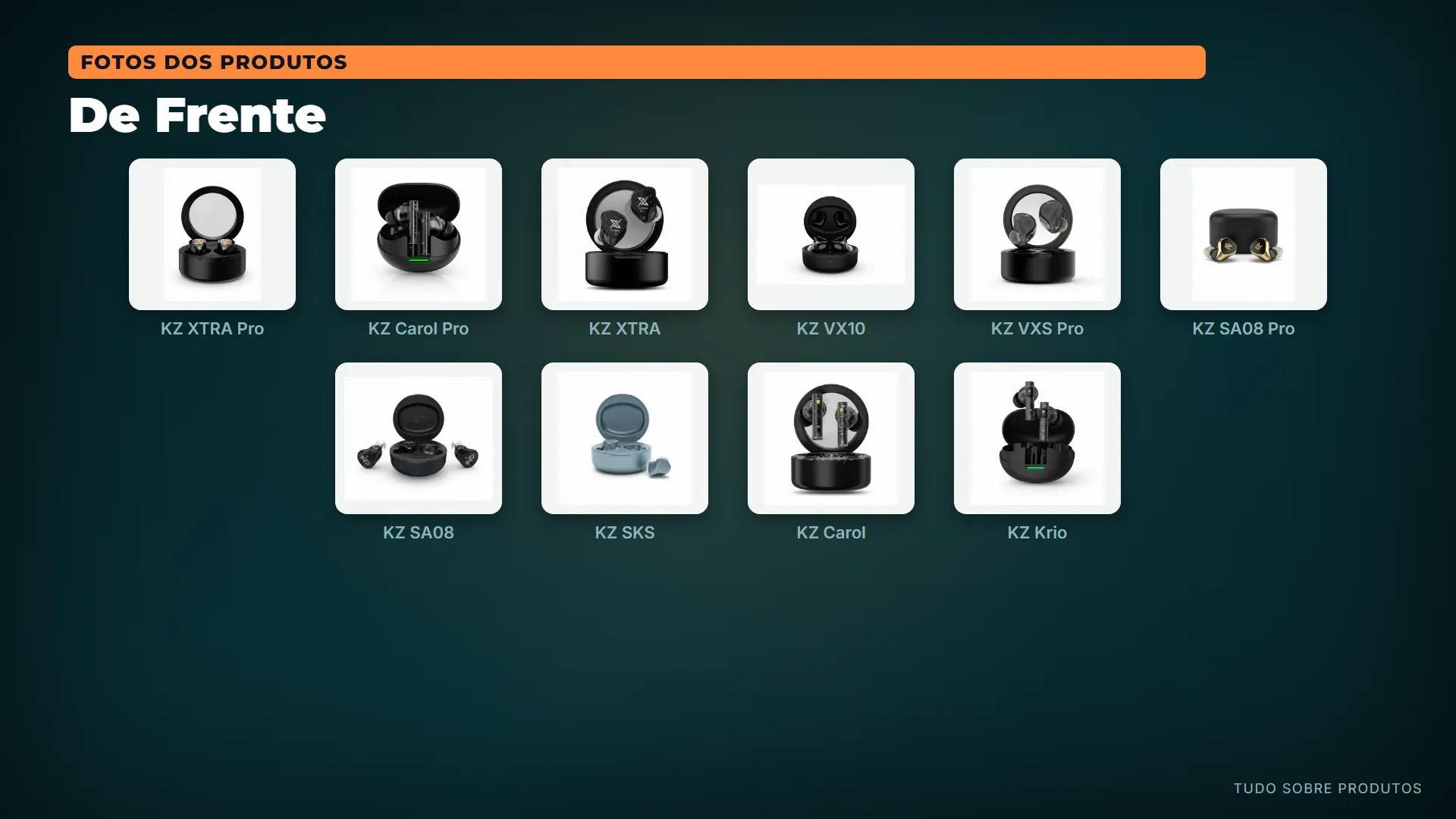The width and height of the screenshot is (1456, 819).
Task: Select the 'KZ VXS Pro' label
Action: tap(1037, 328)
